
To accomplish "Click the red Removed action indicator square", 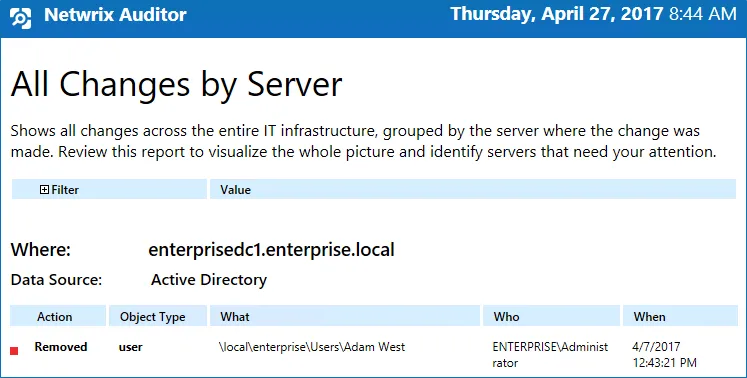I will click(x=14, y=351).
